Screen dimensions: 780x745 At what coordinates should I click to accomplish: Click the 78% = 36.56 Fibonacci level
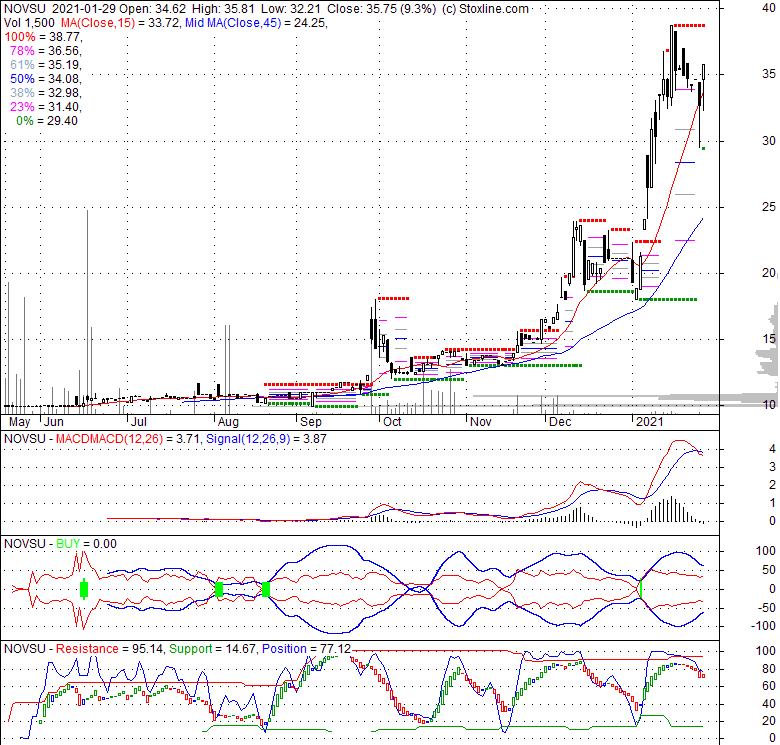click(46, 51)
